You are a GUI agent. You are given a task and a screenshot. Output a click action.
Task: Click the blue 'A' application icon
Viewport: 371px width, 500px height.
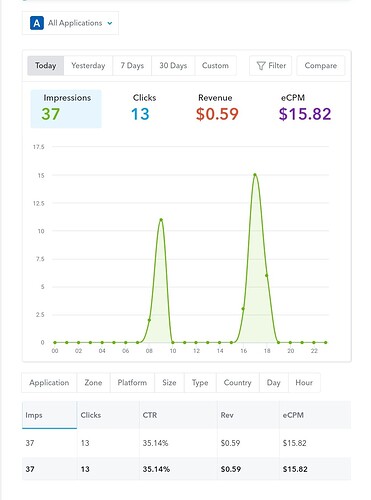(x=37, y=23)
